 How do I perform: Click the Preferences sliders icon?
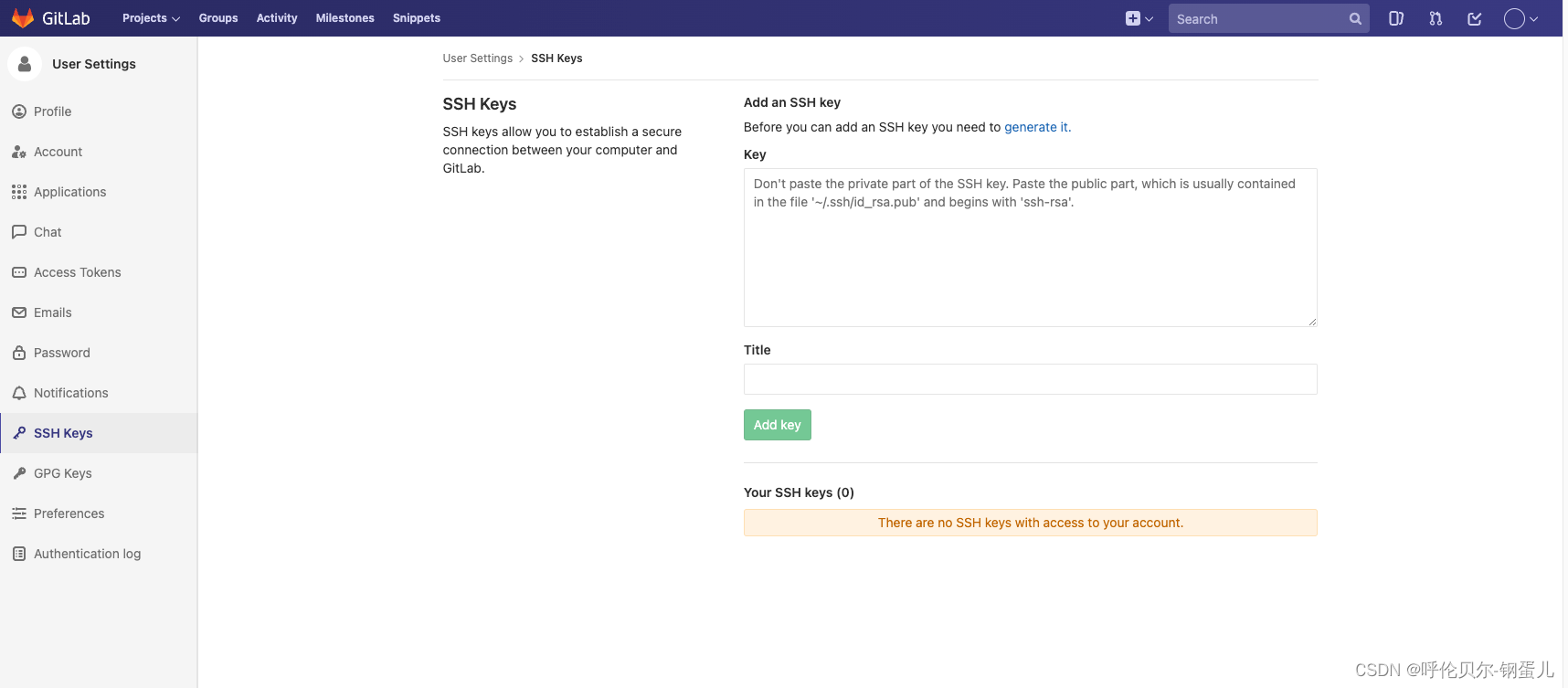point(19,513)
